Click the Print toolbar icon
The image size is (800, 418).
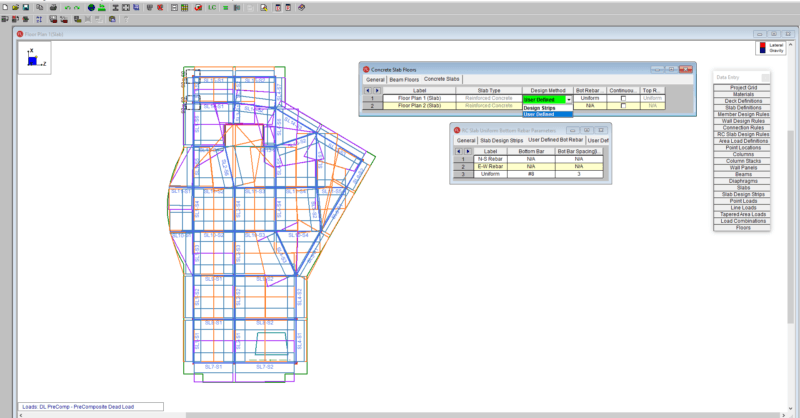[51, 7]
